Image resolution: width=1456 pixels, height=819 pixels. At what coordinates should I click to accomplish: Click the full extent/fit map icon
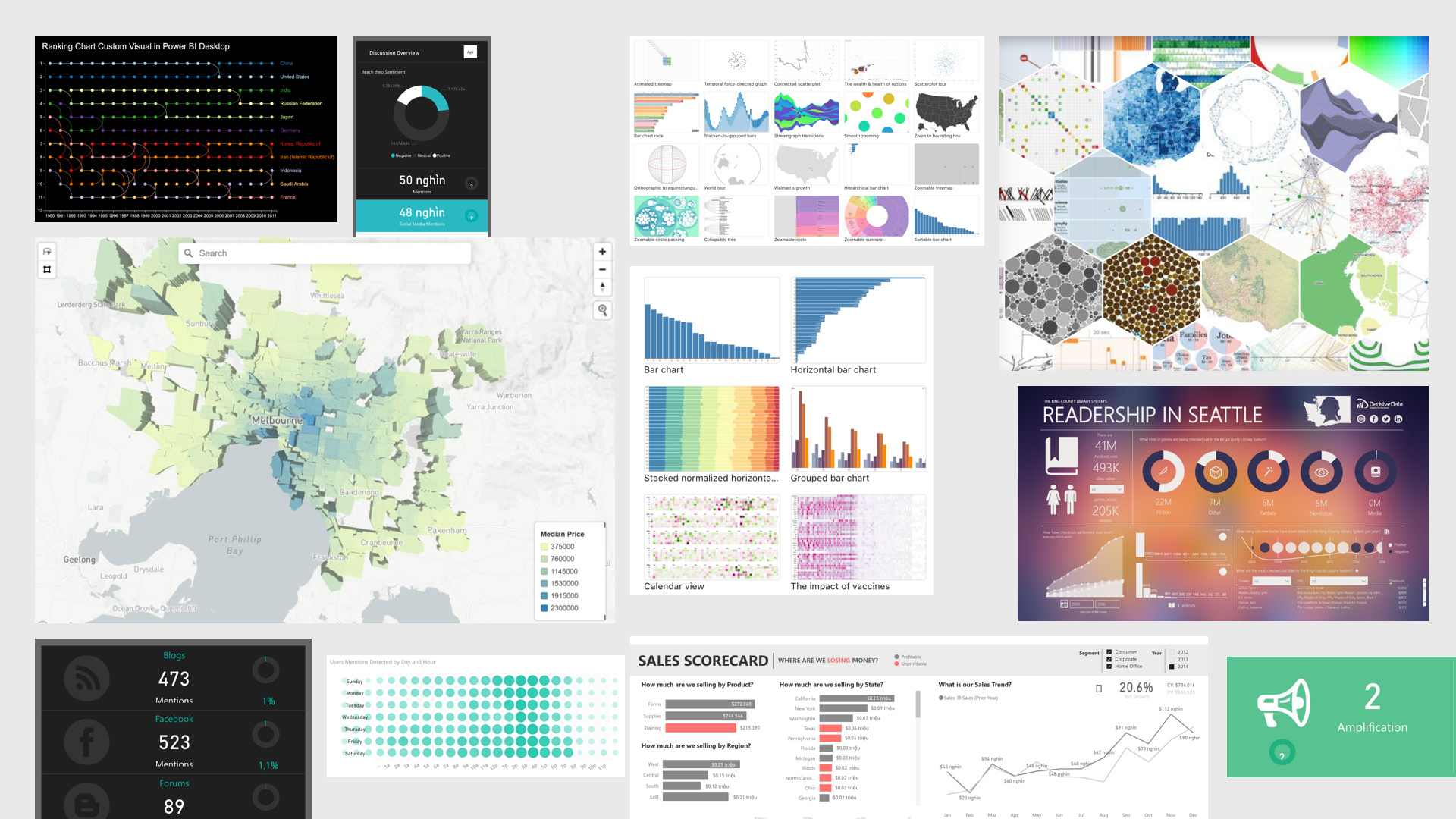(x=47, y=270)
